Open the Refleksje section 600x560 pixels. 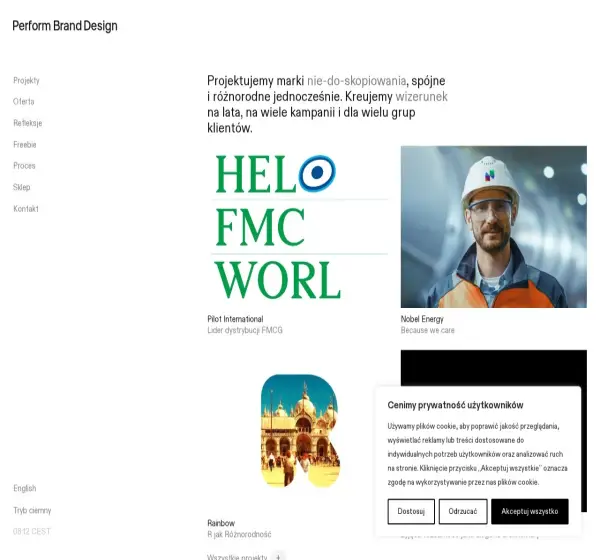point(28,123)
